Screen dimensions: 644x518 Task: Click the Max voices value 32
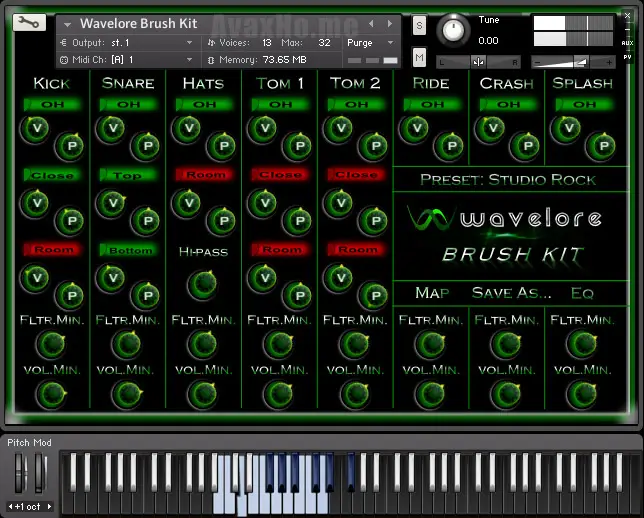click(x=324, y=43)
